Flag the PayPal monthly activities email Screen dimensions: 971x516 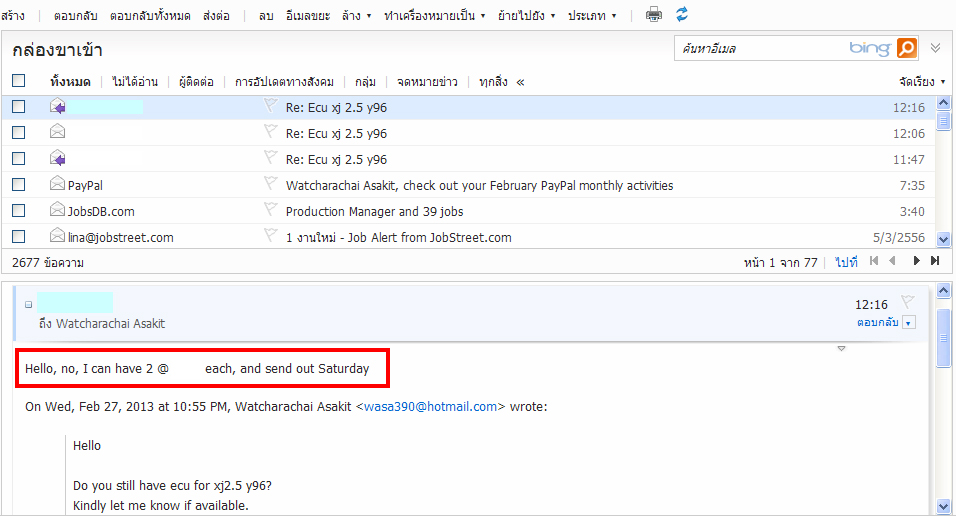tap(269, 183)
